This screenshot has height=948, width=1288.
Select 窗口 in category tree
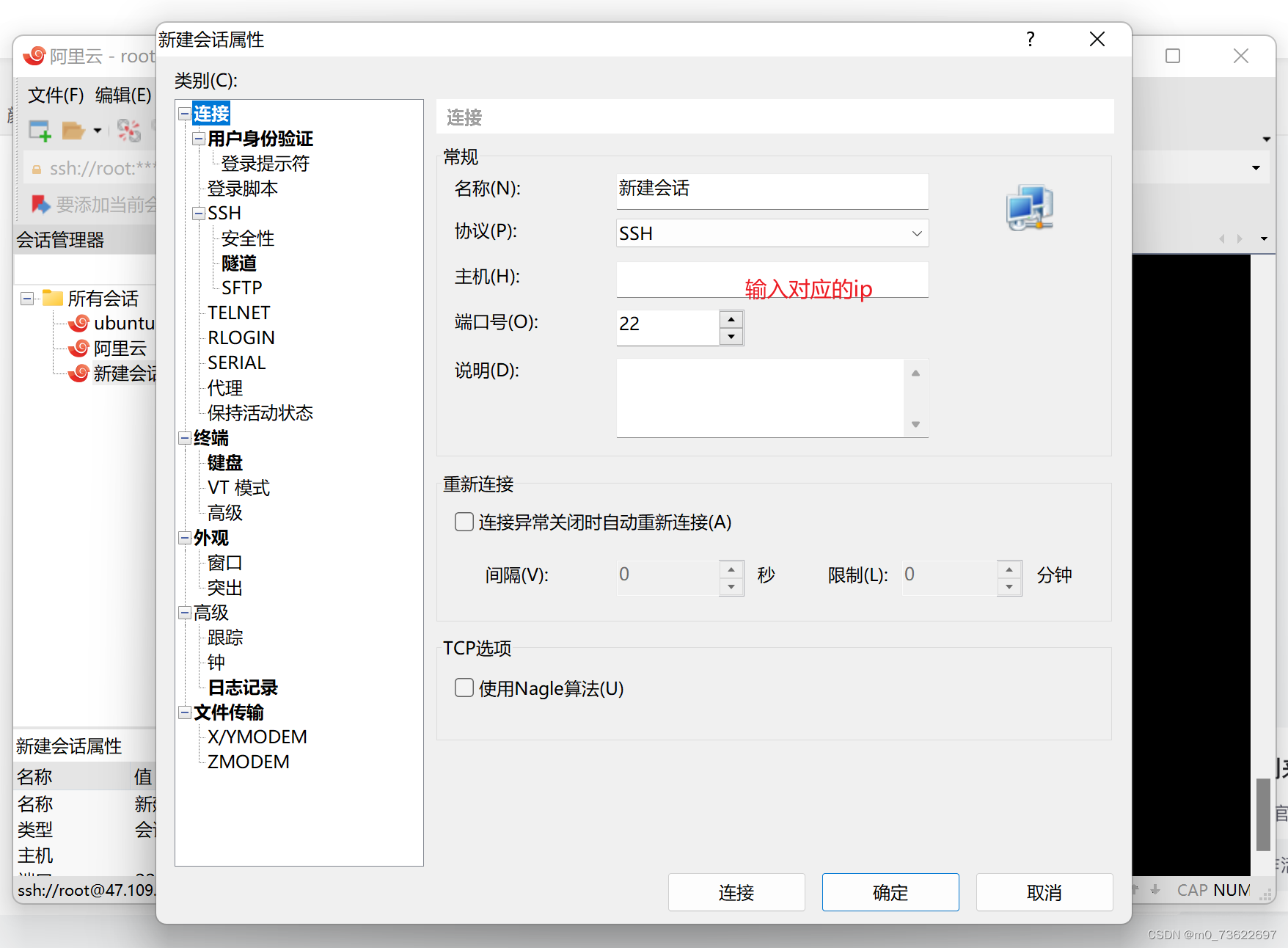tap(224, 563)
